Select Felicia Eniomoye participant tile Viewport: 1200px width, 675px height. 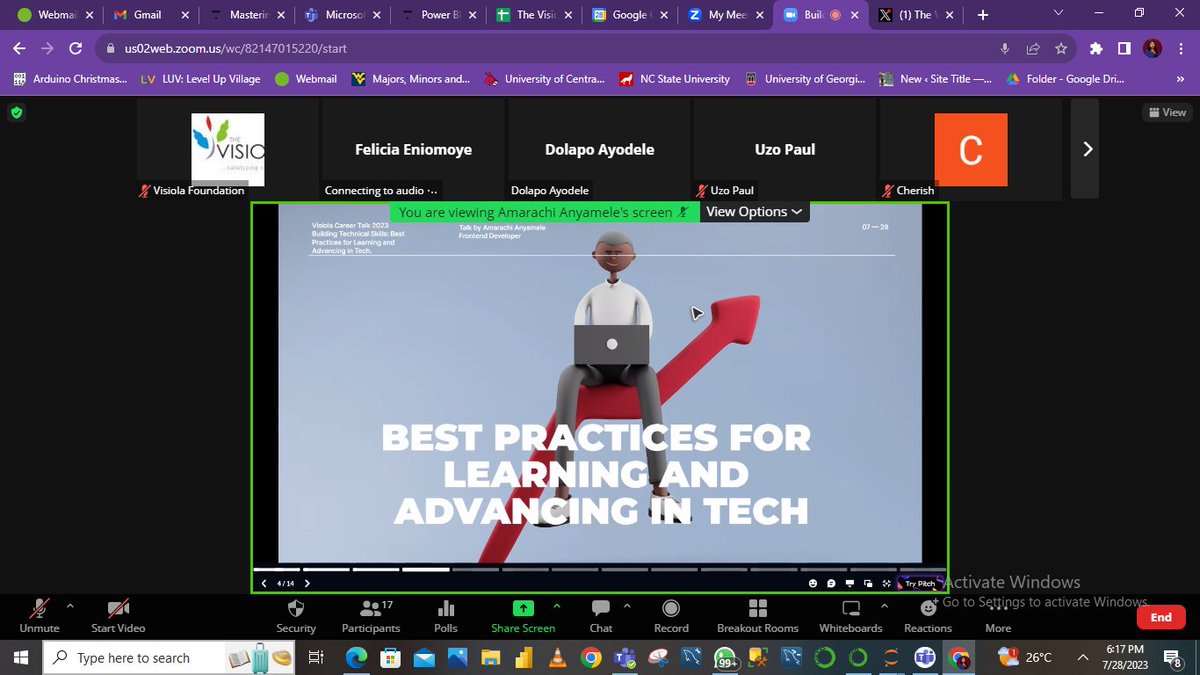tap(413, 149)
